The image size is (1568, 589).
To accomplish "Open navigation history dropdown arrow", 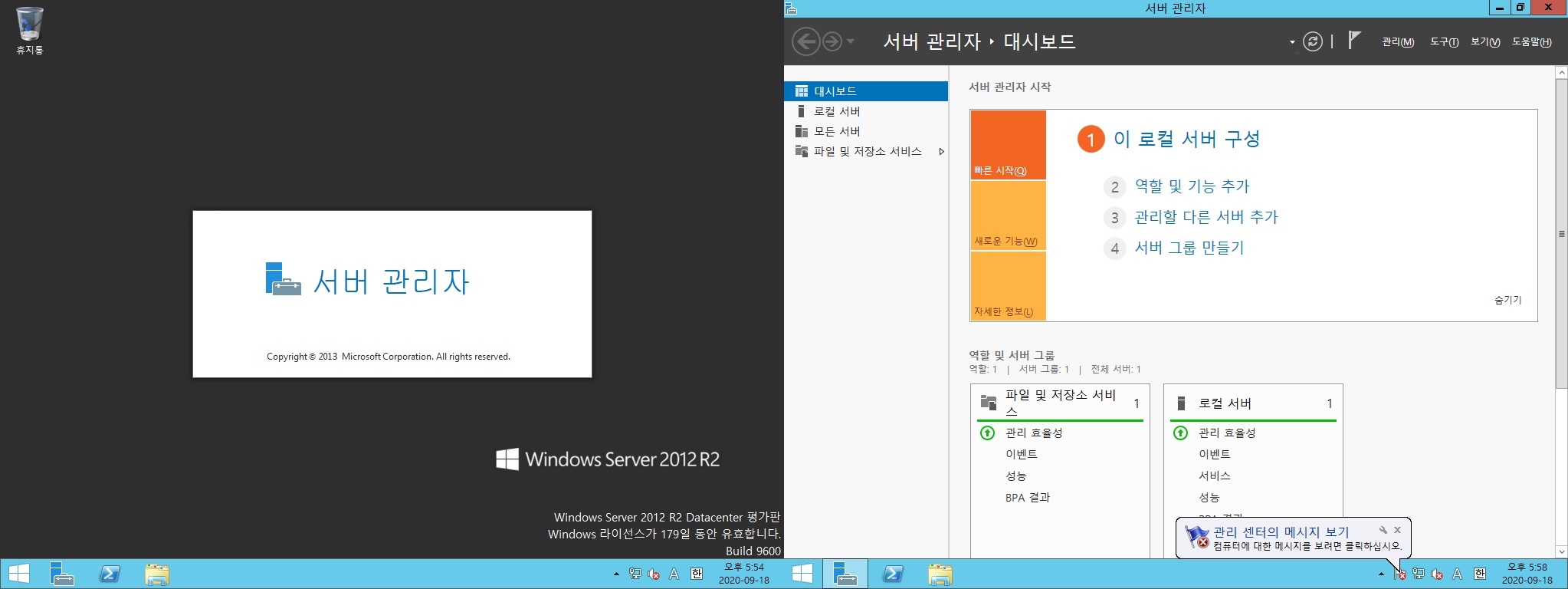I will [851, 41].
